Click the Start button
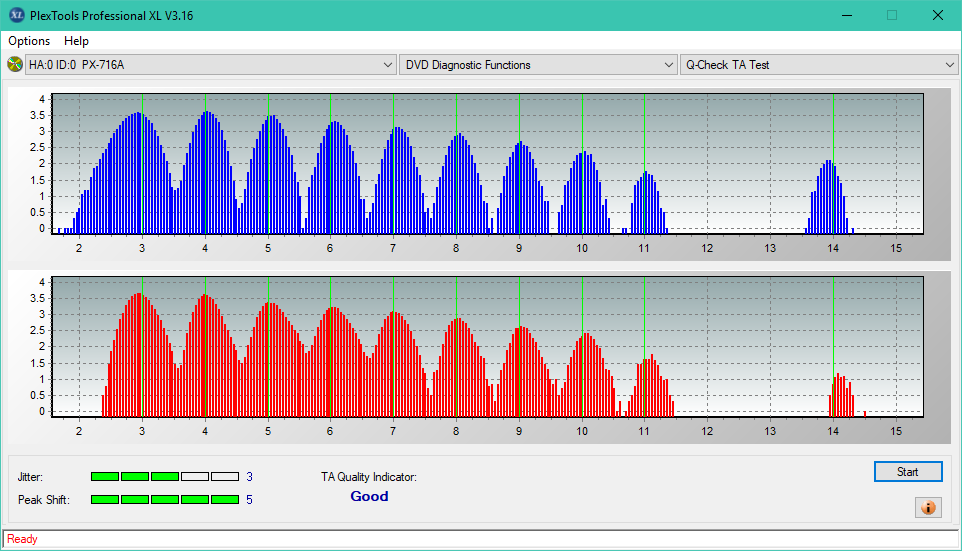This screenshot has width=962, height=551. click(908, 472)
